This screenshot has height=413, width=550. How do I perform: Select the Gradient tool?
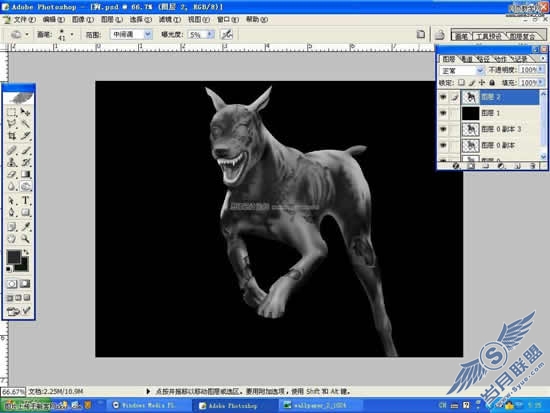[25, 174]
